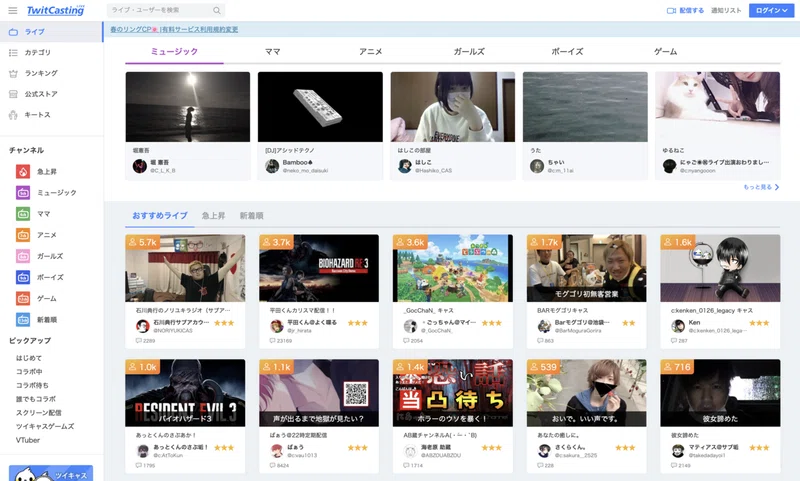Open ランキング crown icon in sidebar

13,73
